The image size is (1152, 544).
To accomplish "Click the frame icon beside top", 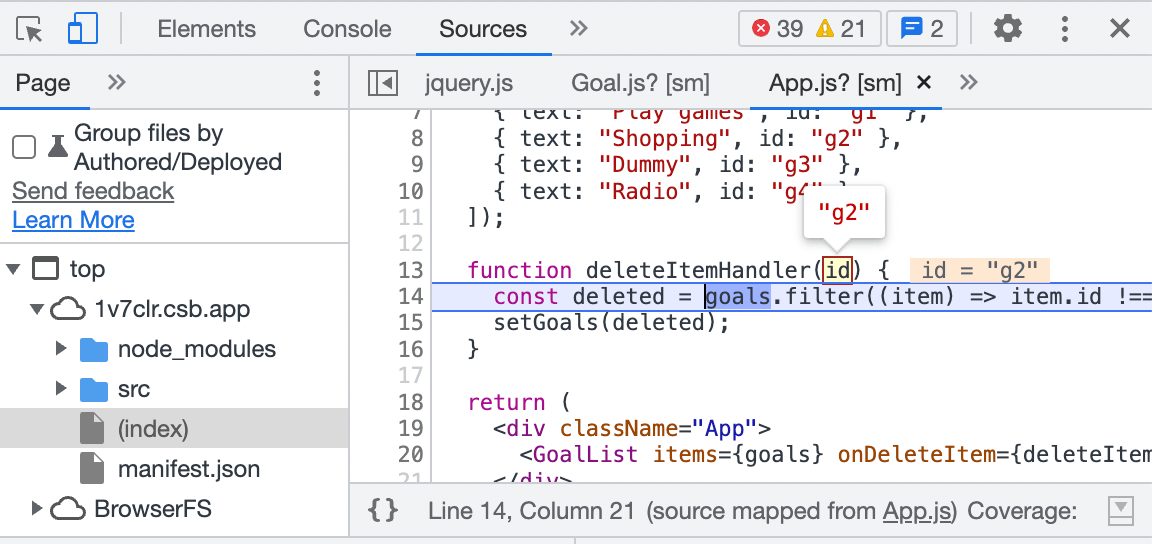I will (x=46, y=269).
